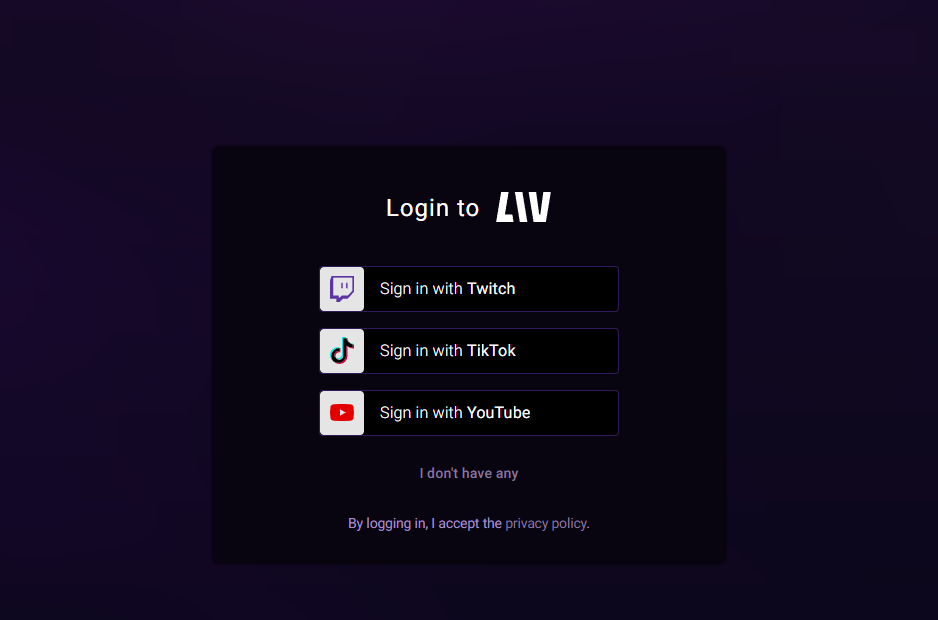Click the bold word Twitch
The width and height of the screenshot is (938, 620).
pos(491,289)
